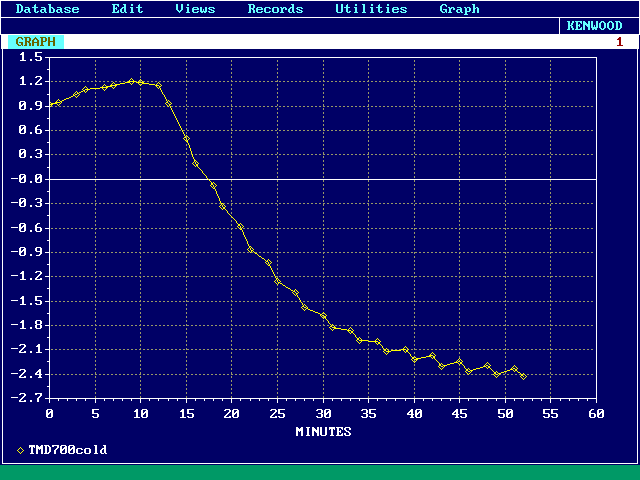Image resolution: width=640 pixels, height=480 pixels.
Task: Select the cyan GRAPH title tag
Action: [36, 42]
